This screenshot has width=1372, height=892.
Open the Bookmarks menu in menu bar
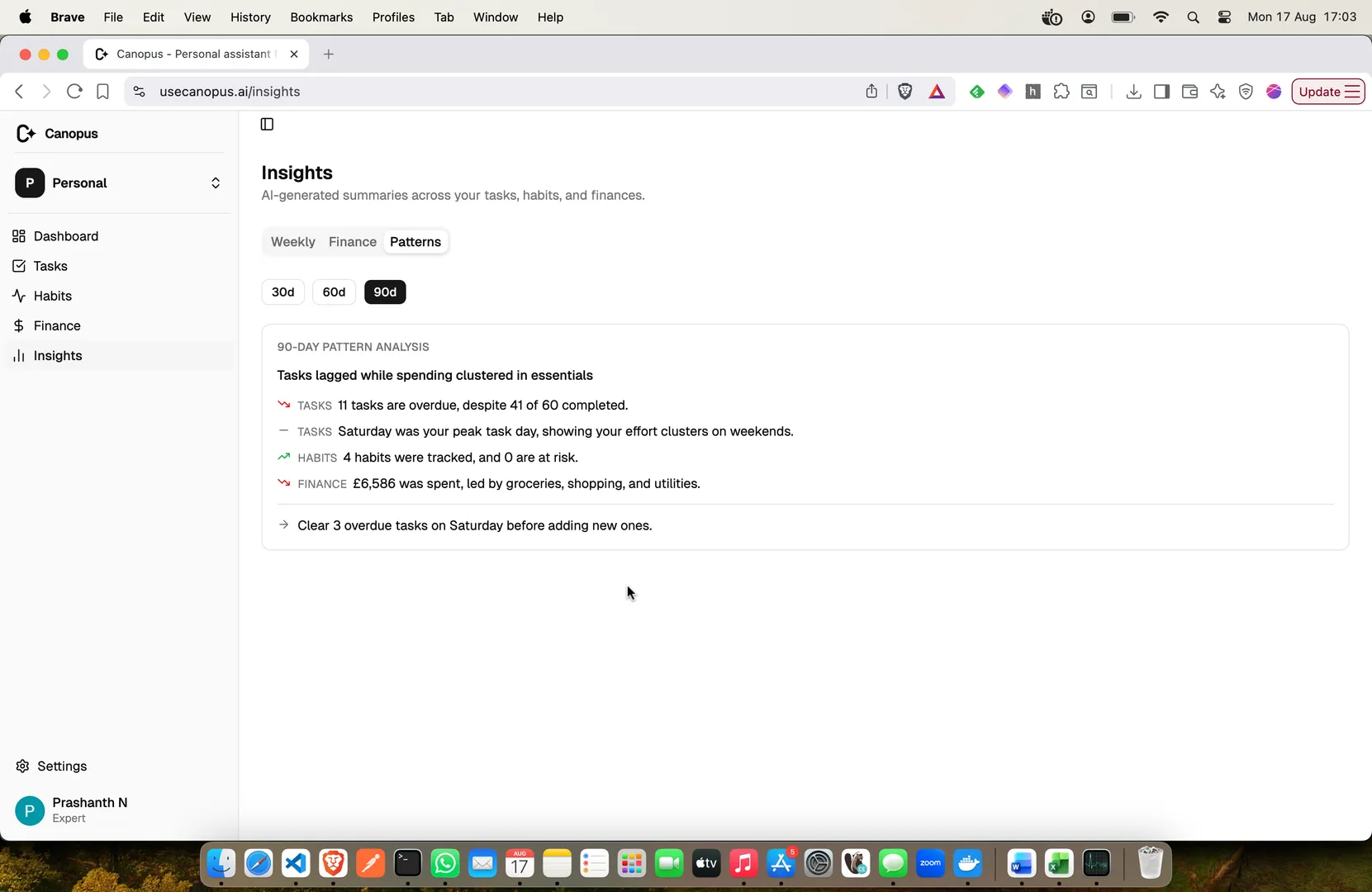coord(321,17)
